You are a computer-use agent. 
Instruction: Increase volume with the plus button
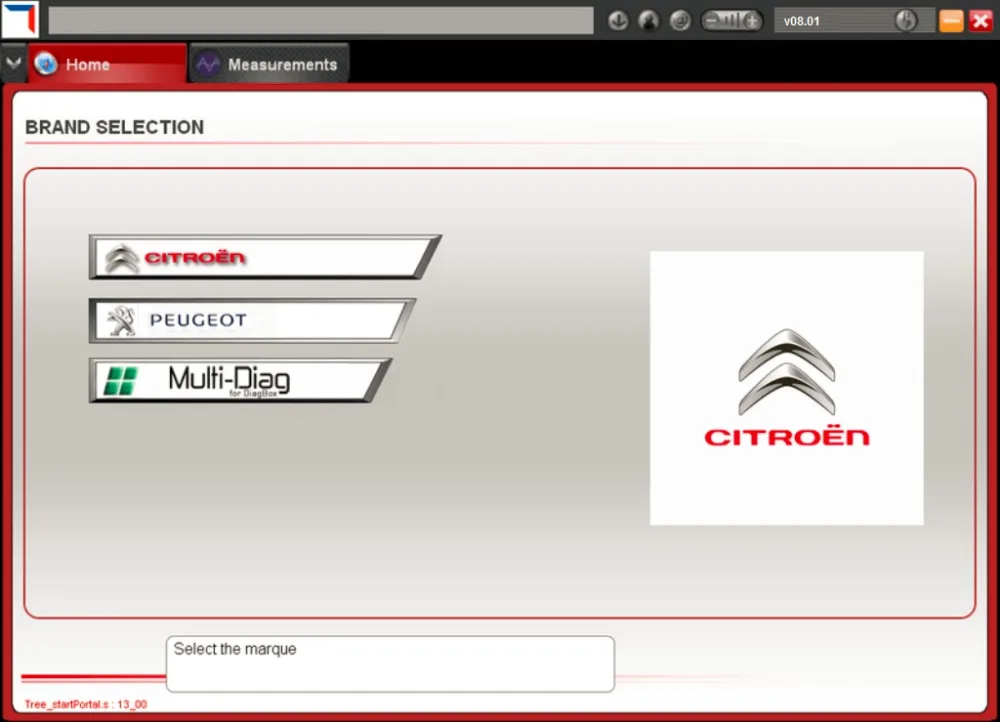pyautogui.click(x=752, y=21)
